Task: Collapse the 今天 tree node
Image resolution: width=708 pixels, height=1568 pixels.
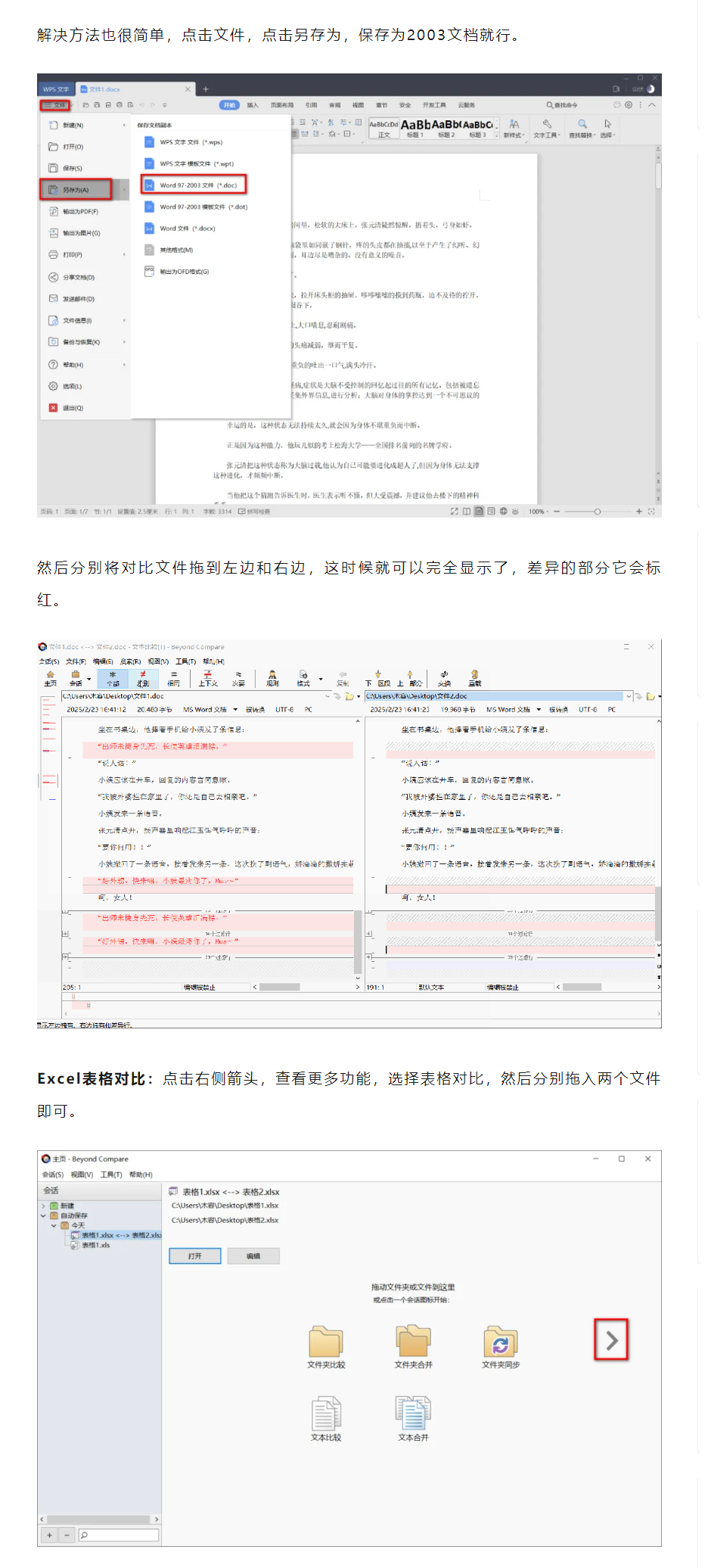Action: (x=54, y=1225)
